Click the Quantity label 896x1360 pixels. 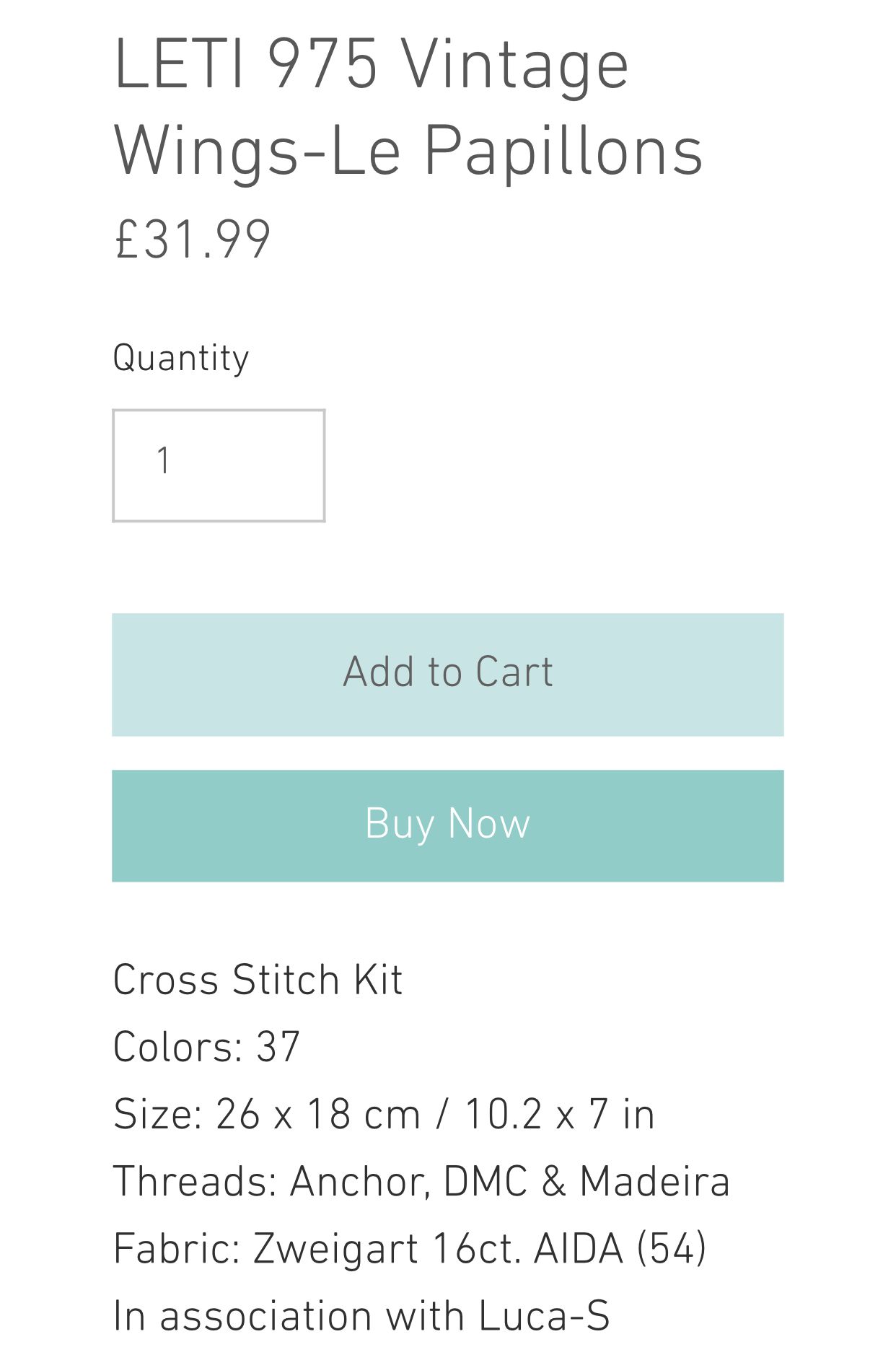coord(180,359)
